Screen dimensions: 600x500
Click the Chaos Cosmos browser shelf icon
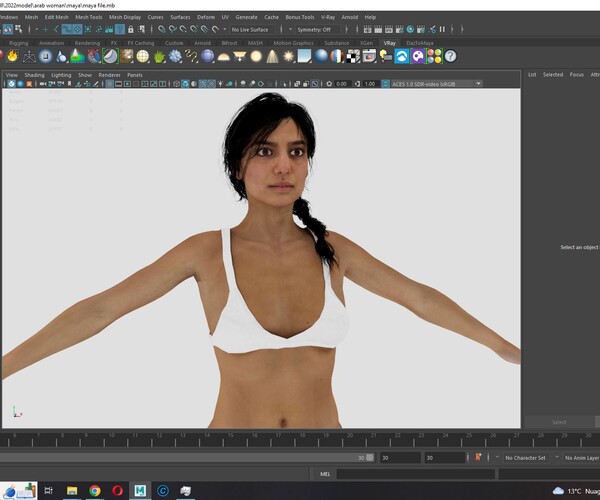point(402,56)
